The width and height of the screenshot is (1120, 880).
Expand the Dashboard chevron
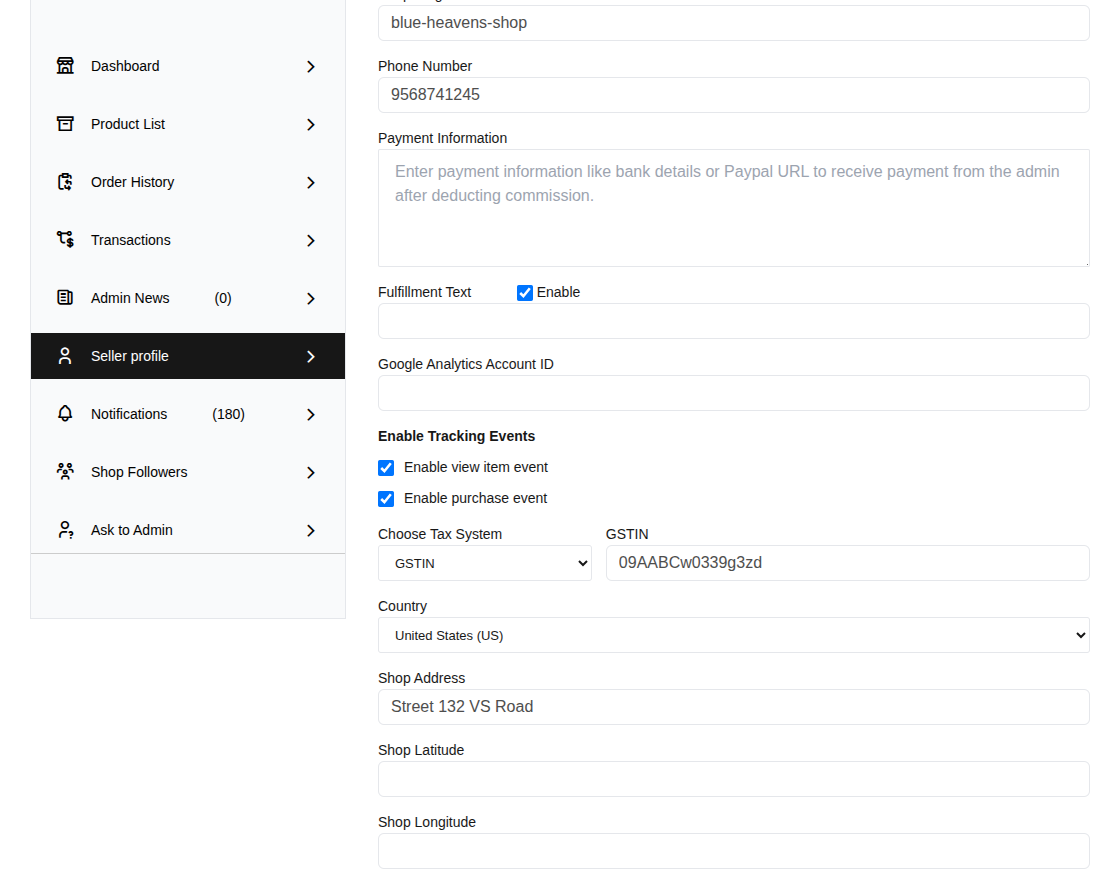310,65
